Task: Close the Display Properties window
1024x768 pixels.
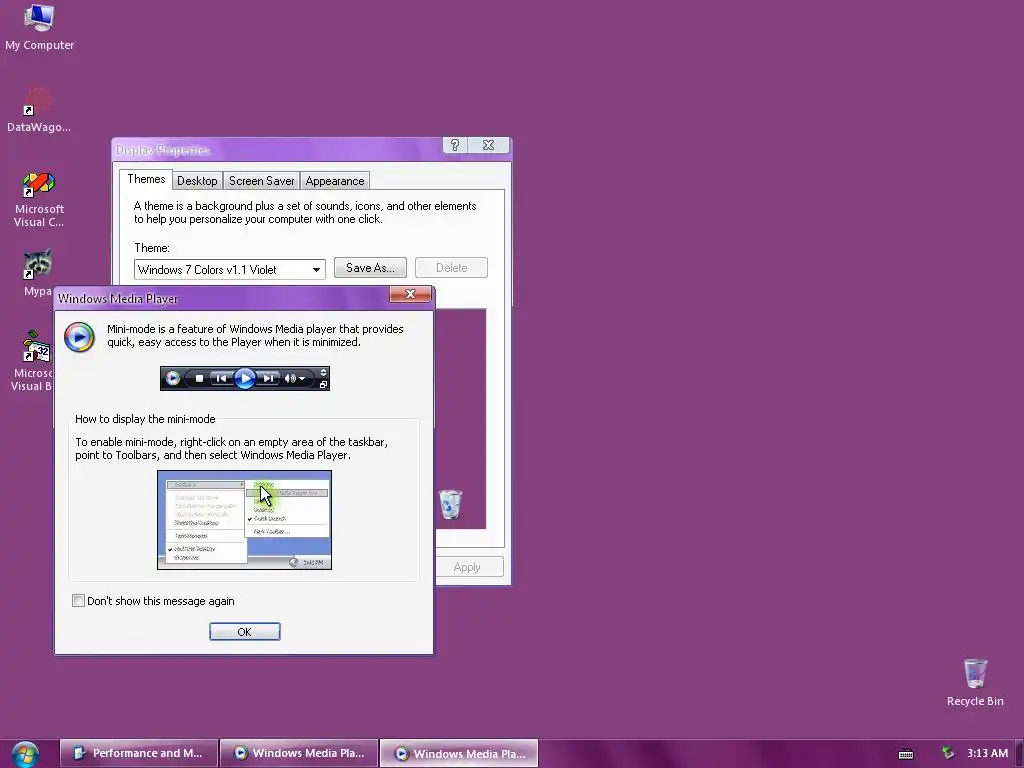Action: point(488,145)
